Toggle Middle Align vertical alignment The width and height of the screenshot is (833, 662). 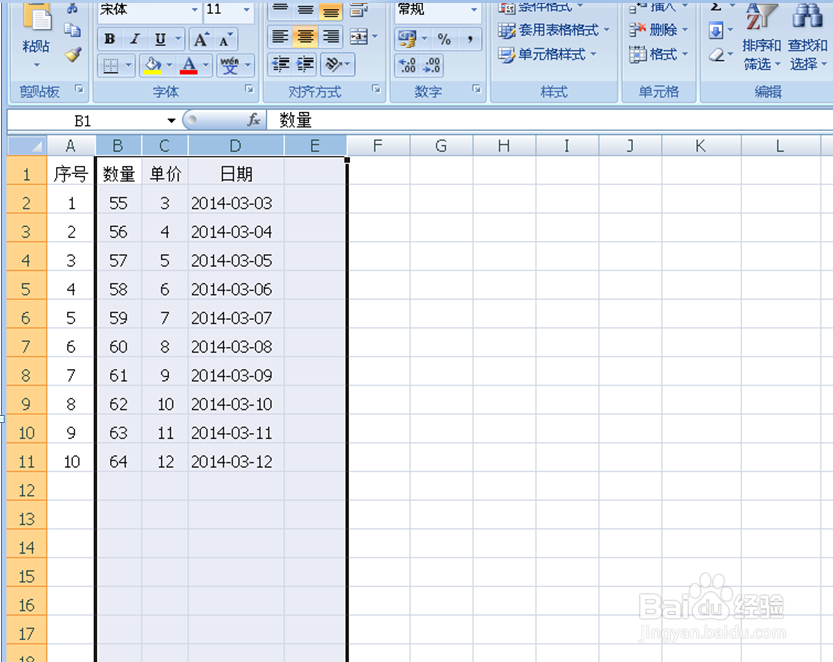(305, 10)
